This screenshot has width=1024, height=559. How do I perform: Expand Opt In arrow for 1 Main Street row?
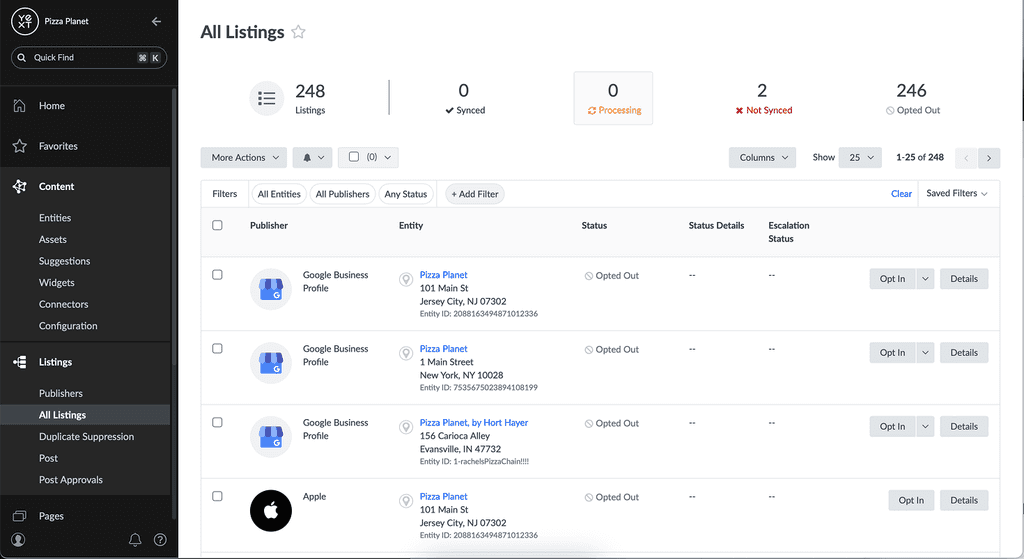tap(925, 353)
